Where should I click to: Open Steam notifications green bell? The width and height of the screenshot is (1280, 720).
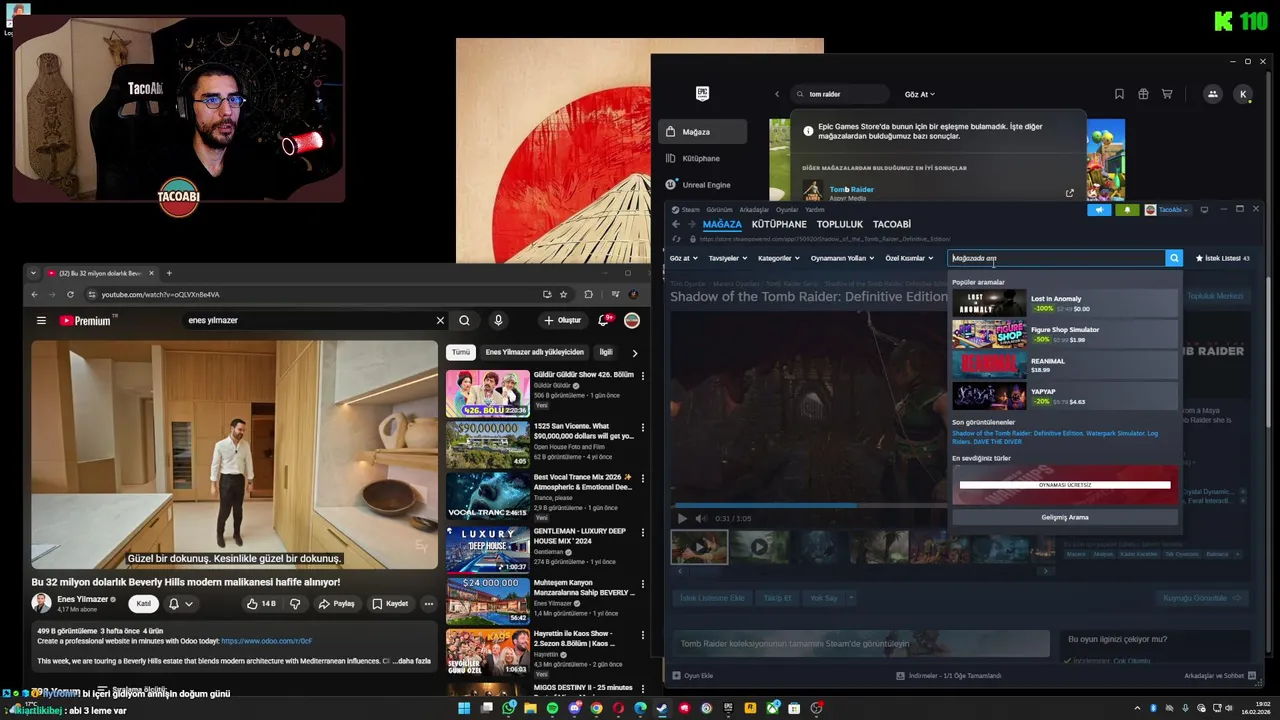pos(1127,210)
